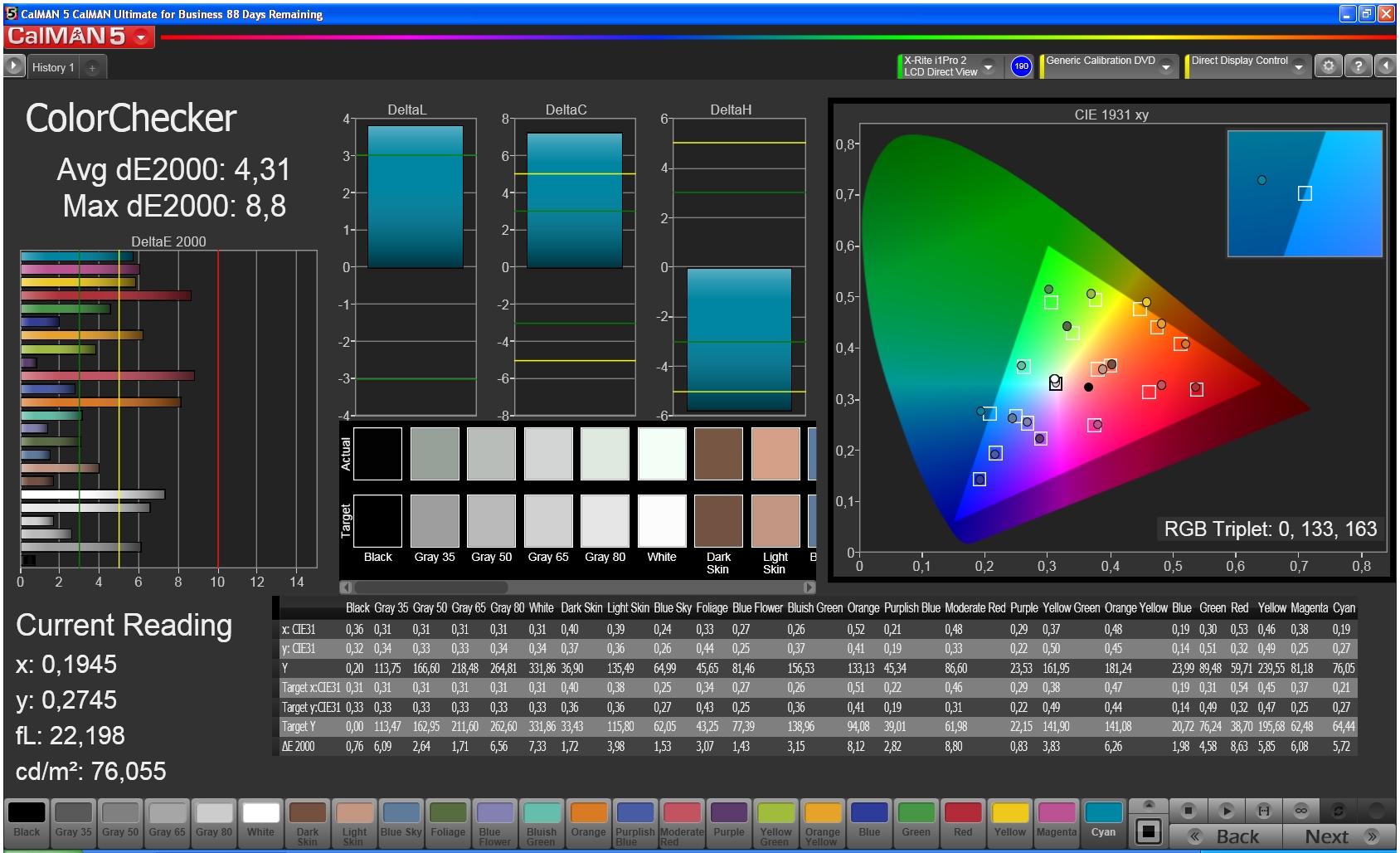Open the settings gear
The height and width of the screenshot is (853, 1400).
[1328, 66]
